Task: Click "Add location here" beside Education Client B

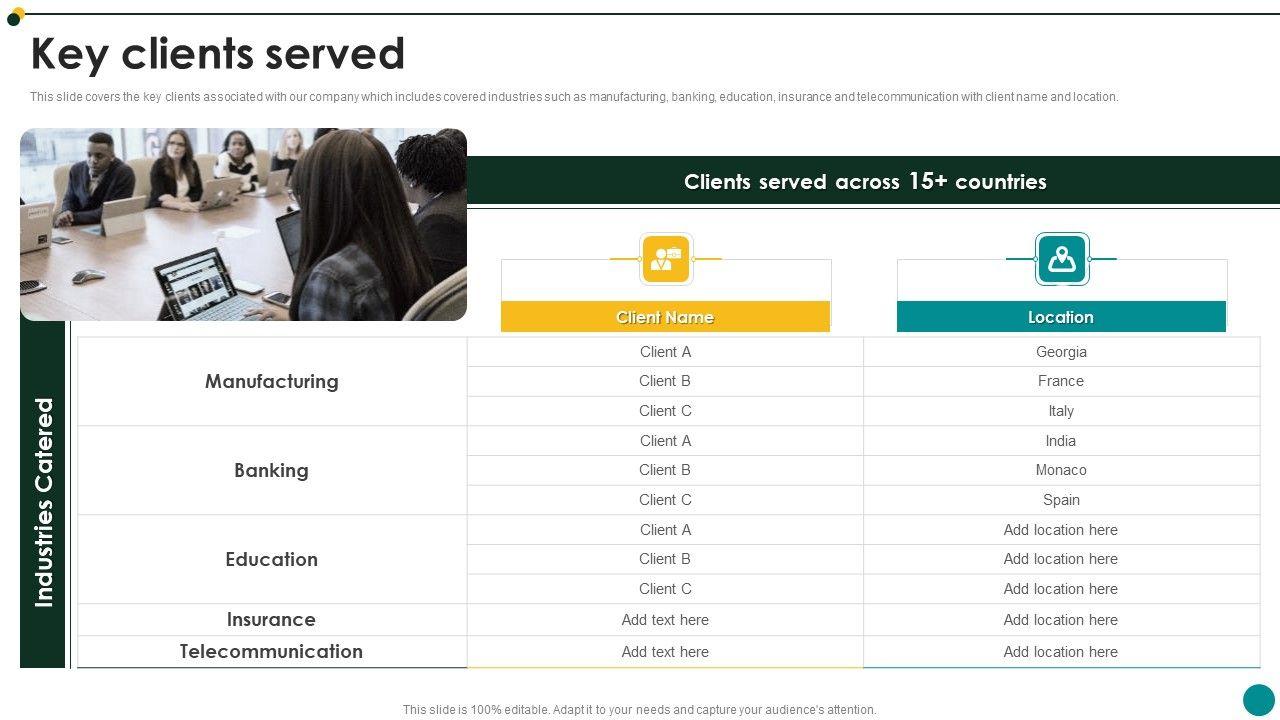Action: pyautogui.click(x=1061, y=559)
